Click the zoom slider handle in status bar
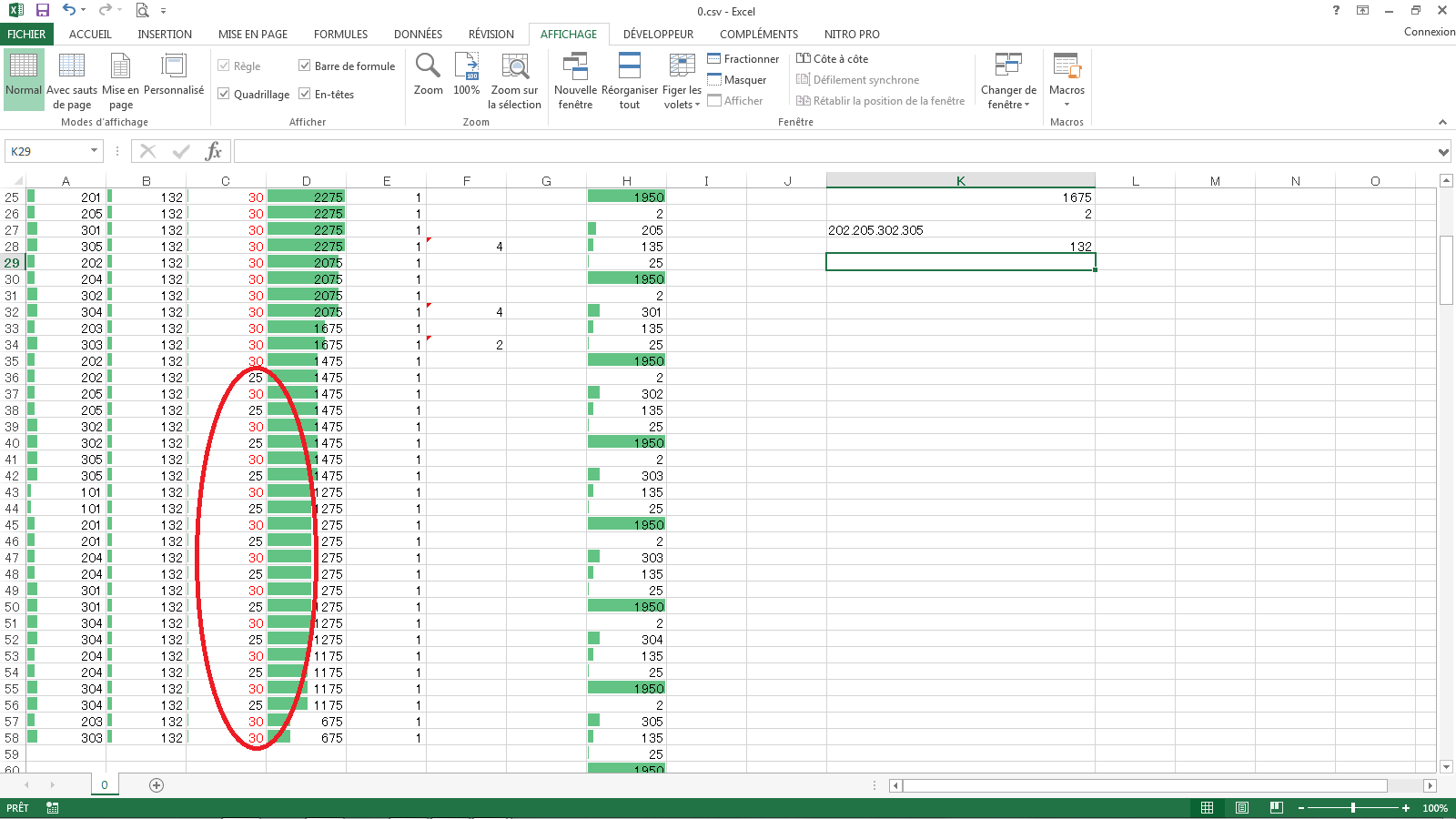This screenshot has width=1456, height=819. coord(1353,808)
